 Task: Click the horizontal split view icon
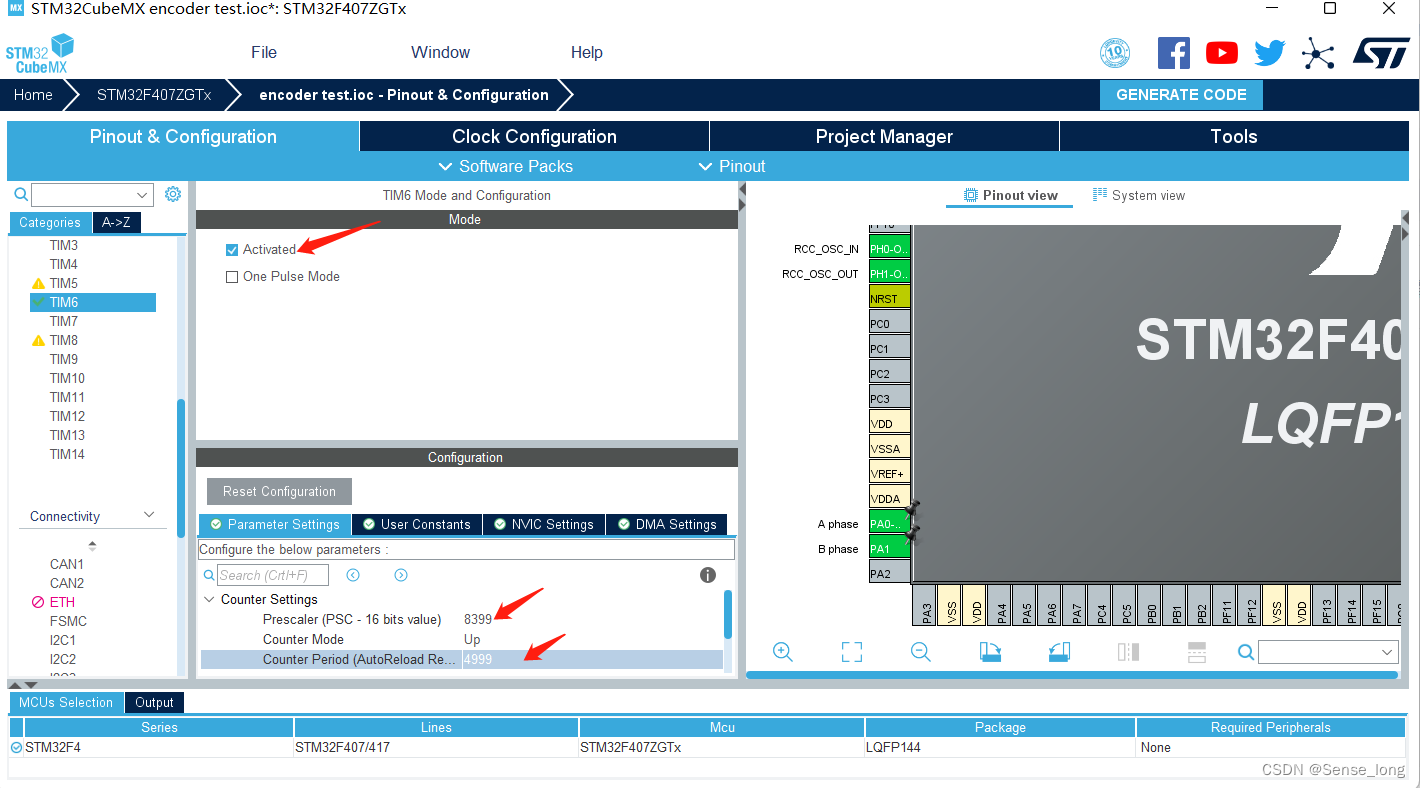tap(1197, 652)
